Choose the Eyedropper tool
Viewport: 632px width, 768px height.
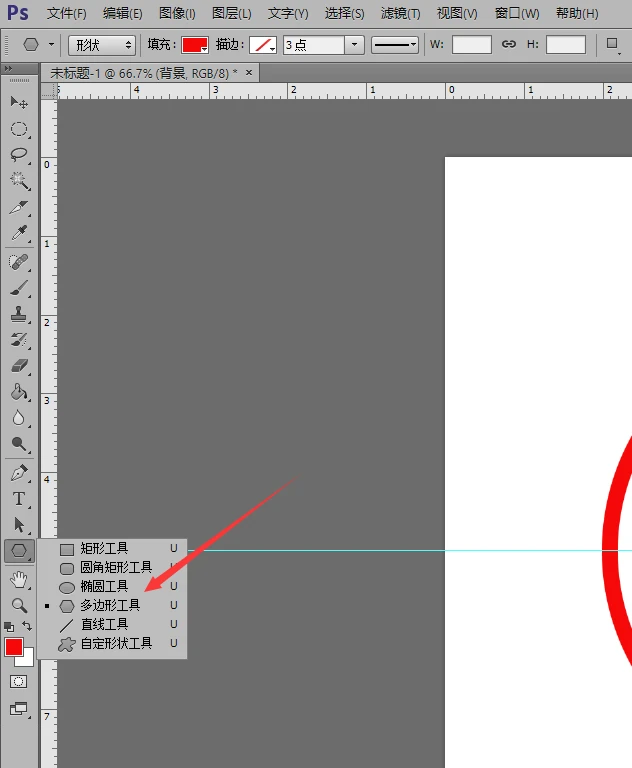pos(19,233)
